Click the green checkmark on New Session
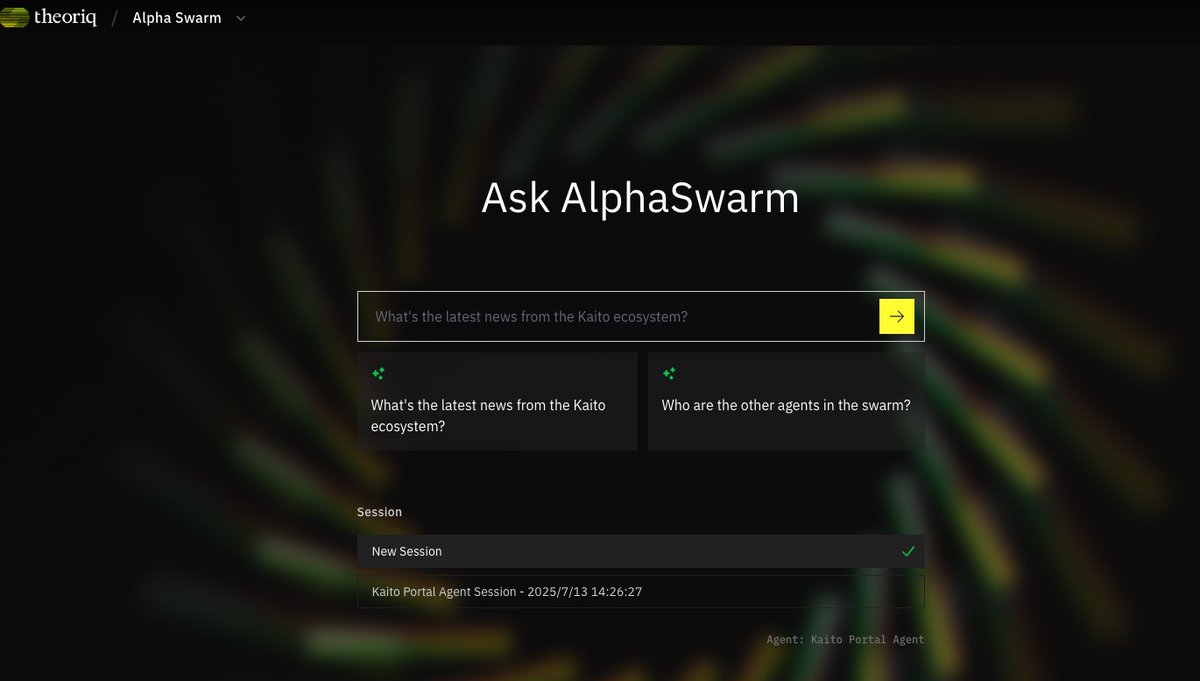Viewport: 1200px width, 681px height. (x=908, y=551)
